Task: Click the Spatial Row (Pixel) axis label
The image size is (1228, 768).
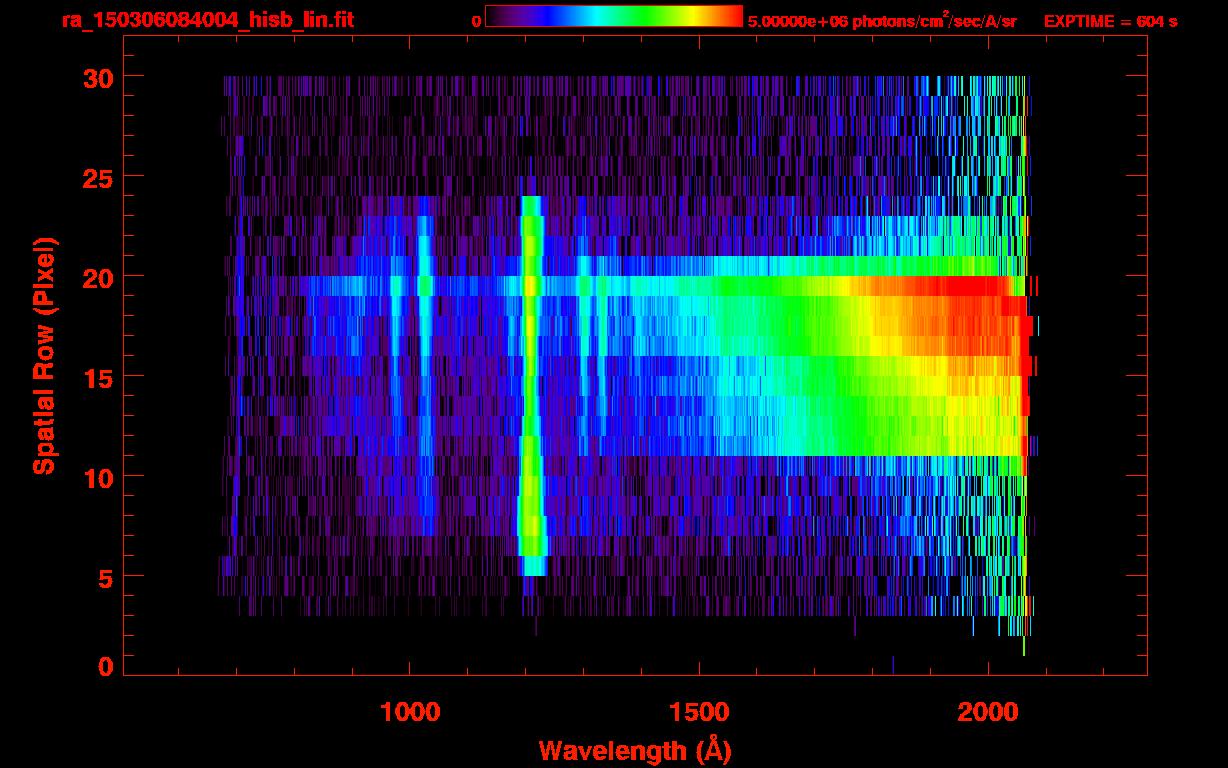Action: coord(44,355)
